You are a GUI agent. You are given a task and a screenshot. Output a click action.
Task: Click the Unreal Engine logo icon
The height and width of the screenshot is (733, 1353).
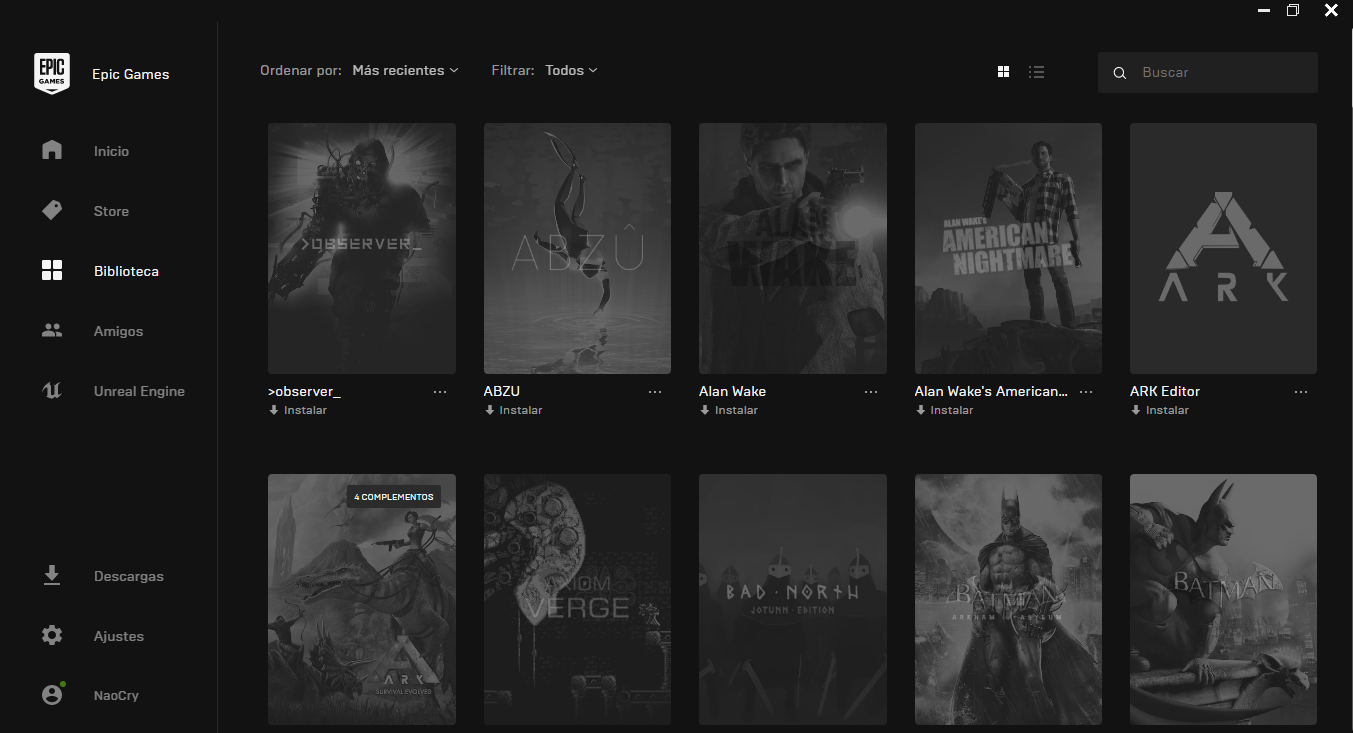tap(52, 391)
